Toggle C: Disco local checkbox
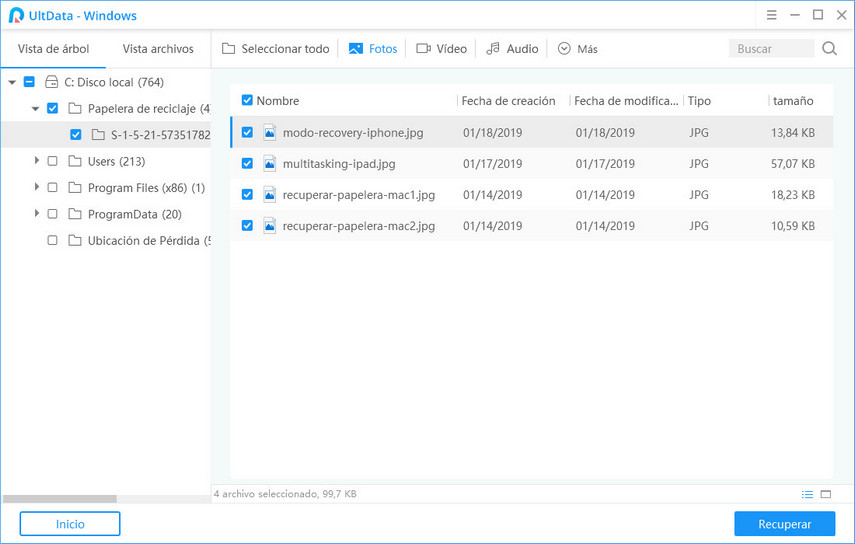This screenshot has height=544, width=855. 29,82
